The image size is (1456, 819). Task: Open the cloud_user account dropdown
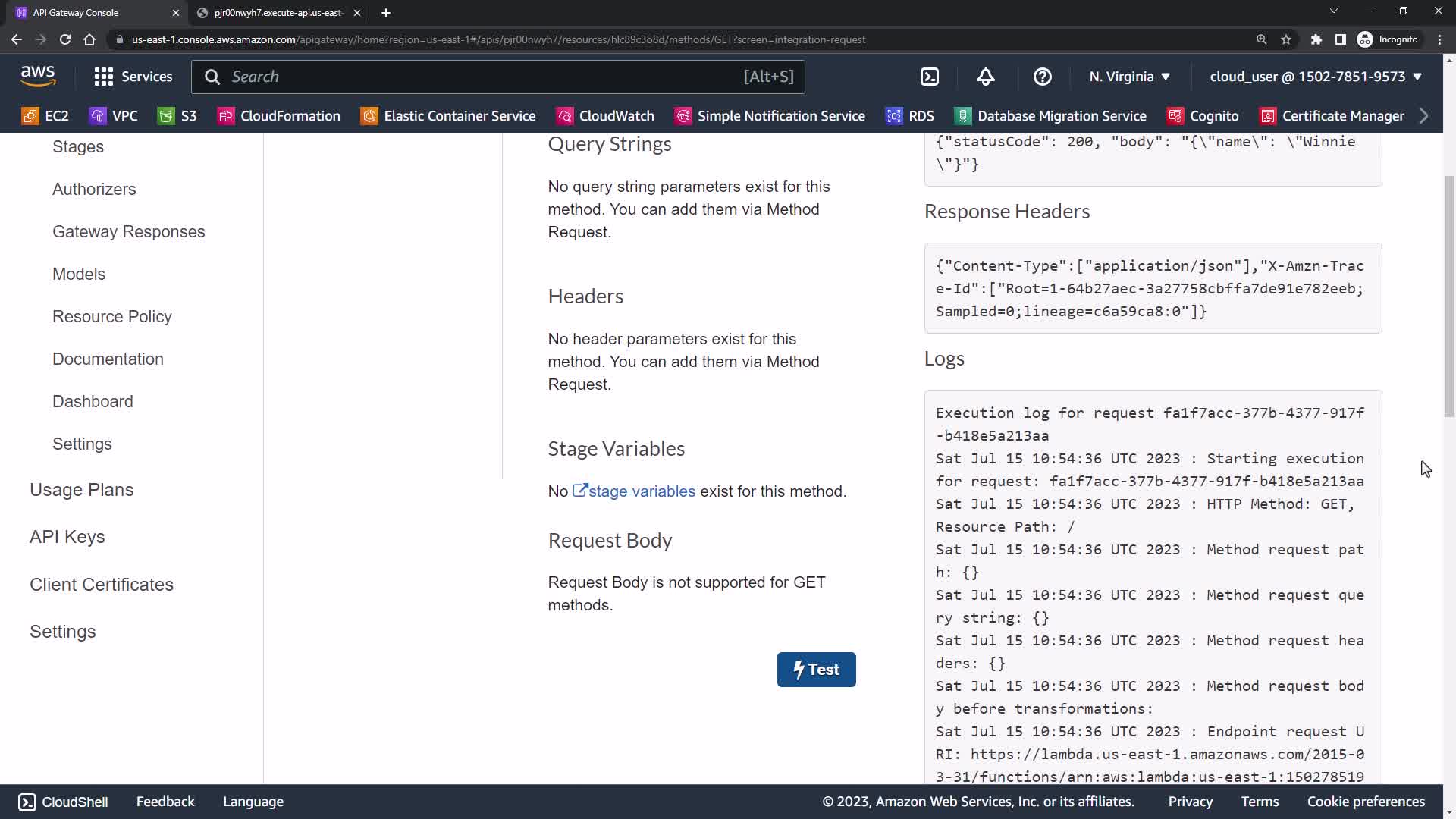pyautogui.click(x=1315, y=77)
